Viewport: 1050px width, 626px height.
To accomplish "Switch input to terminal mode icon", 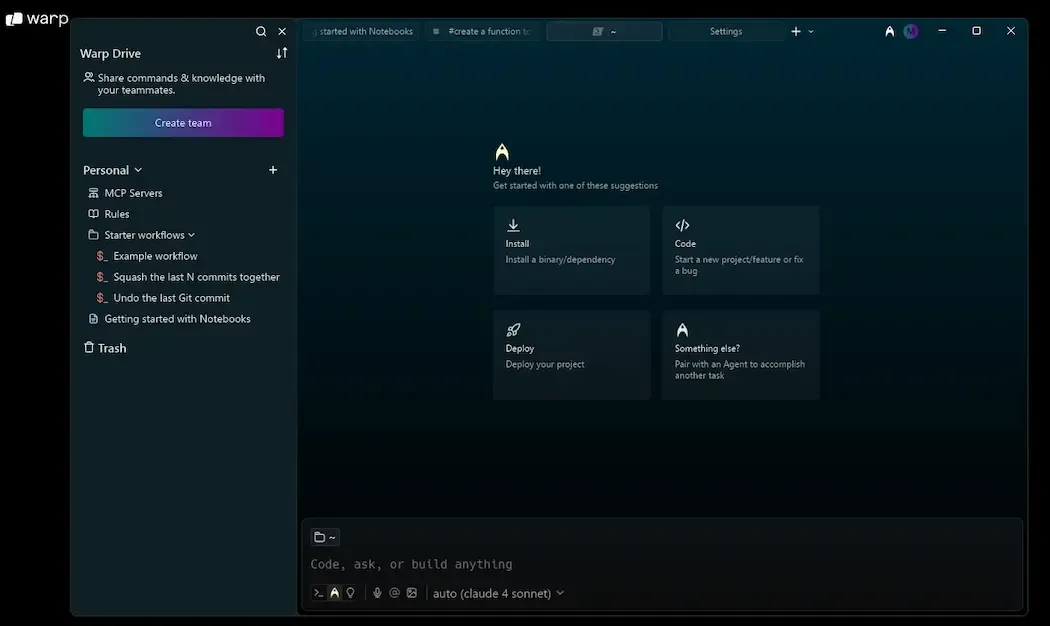I will (x=319, y=593).
